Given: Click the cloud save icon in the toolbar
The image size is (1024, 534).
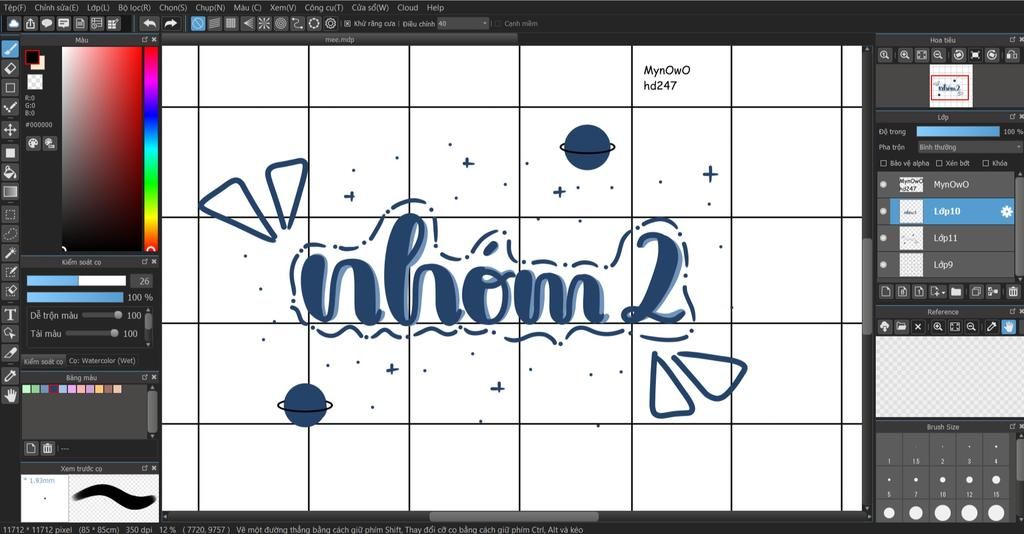Looking at the screenshot, I should click(13, 24).
